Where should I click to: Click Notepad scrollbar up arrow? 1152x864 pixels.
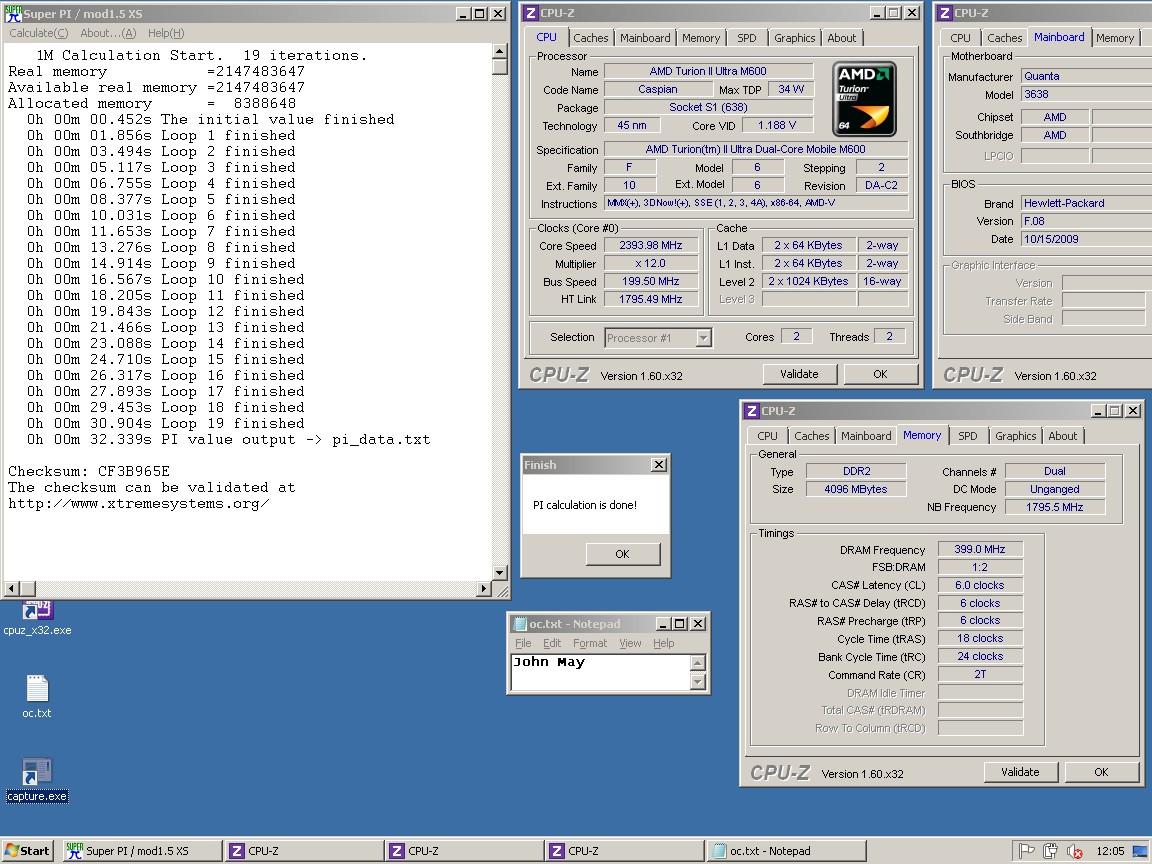tap(698, 662)
